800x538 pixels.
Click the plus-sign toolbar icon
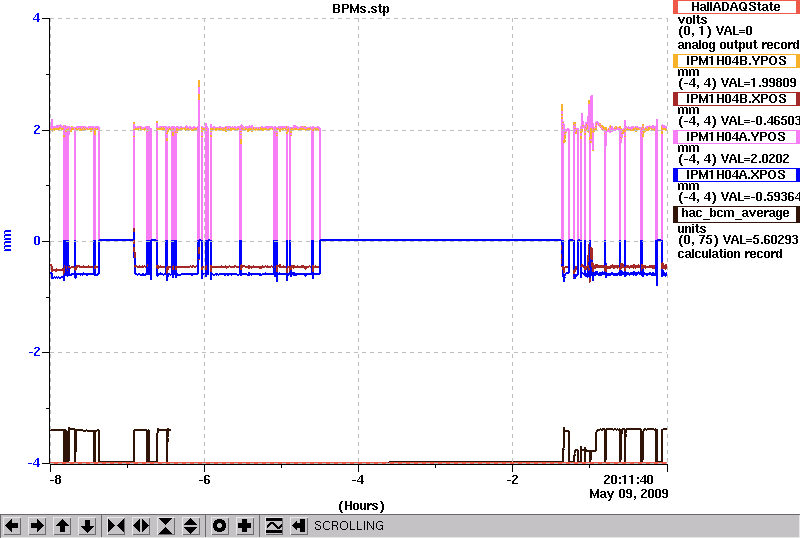click(x=245, y=526)
